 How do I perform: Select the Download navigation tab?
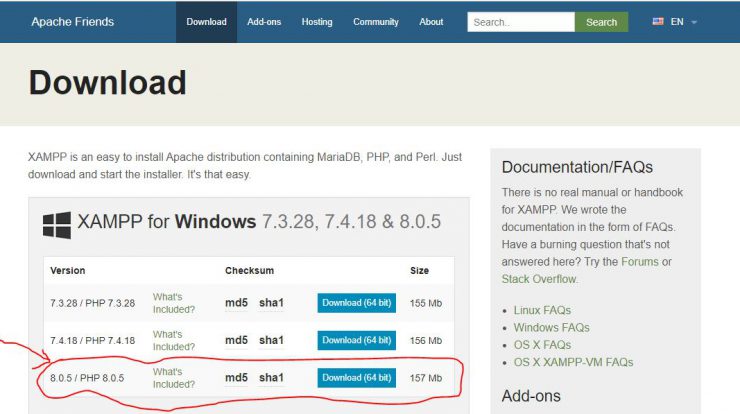[x=206, y=22]
